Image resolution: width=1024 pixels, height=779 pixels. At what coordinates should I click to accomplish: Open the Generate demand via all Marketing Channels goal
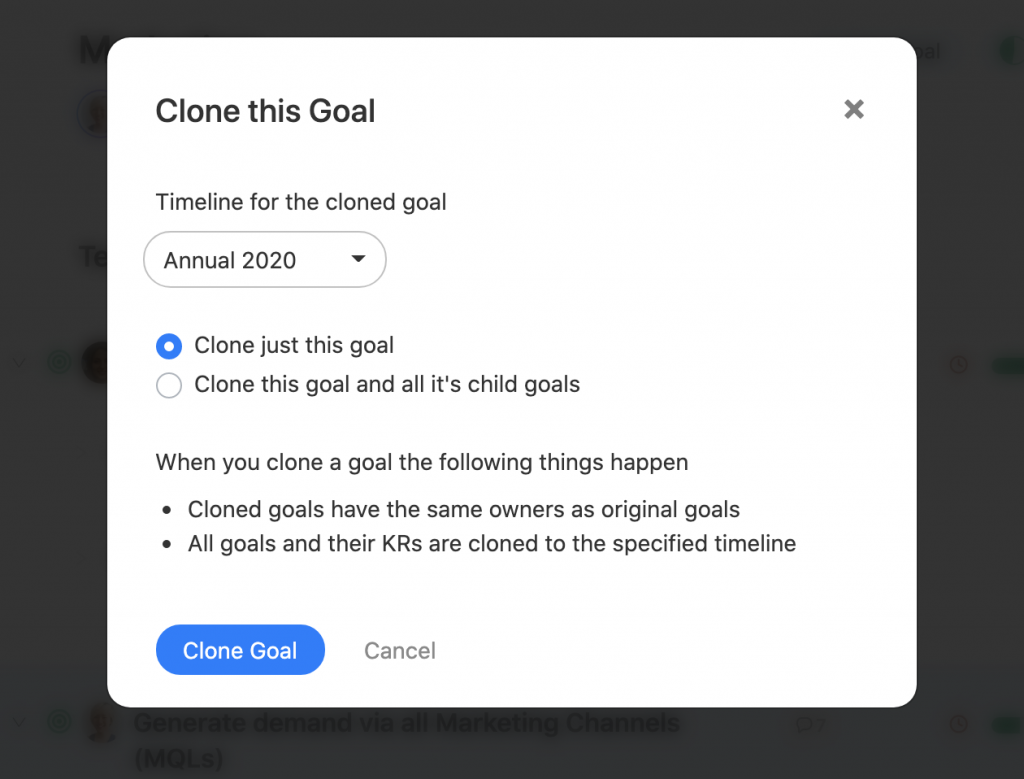point(406,740)
